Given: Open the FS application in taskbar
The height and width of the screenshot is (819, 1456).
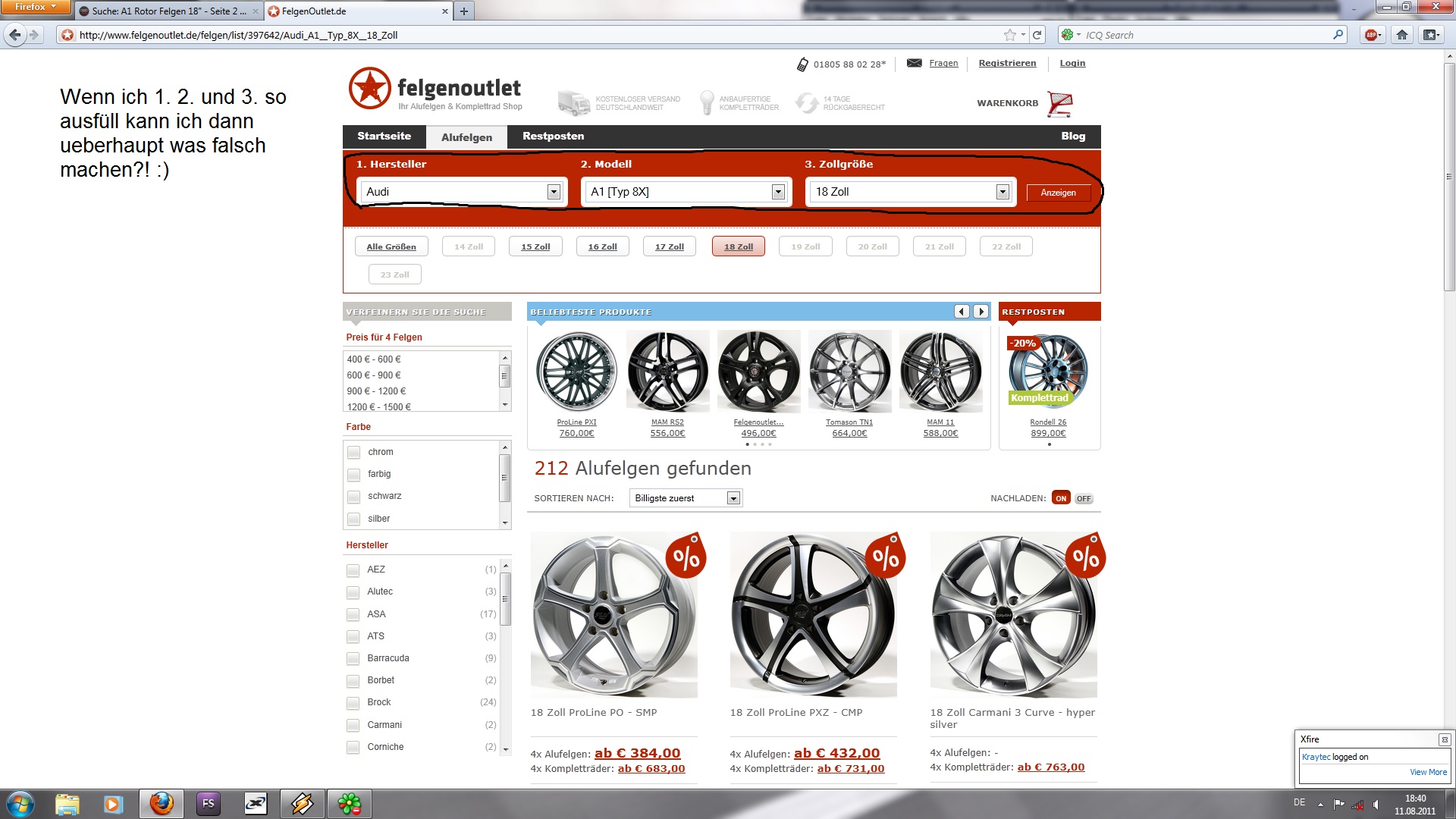Looking at the screenshot, I should (x=208, y=804).
